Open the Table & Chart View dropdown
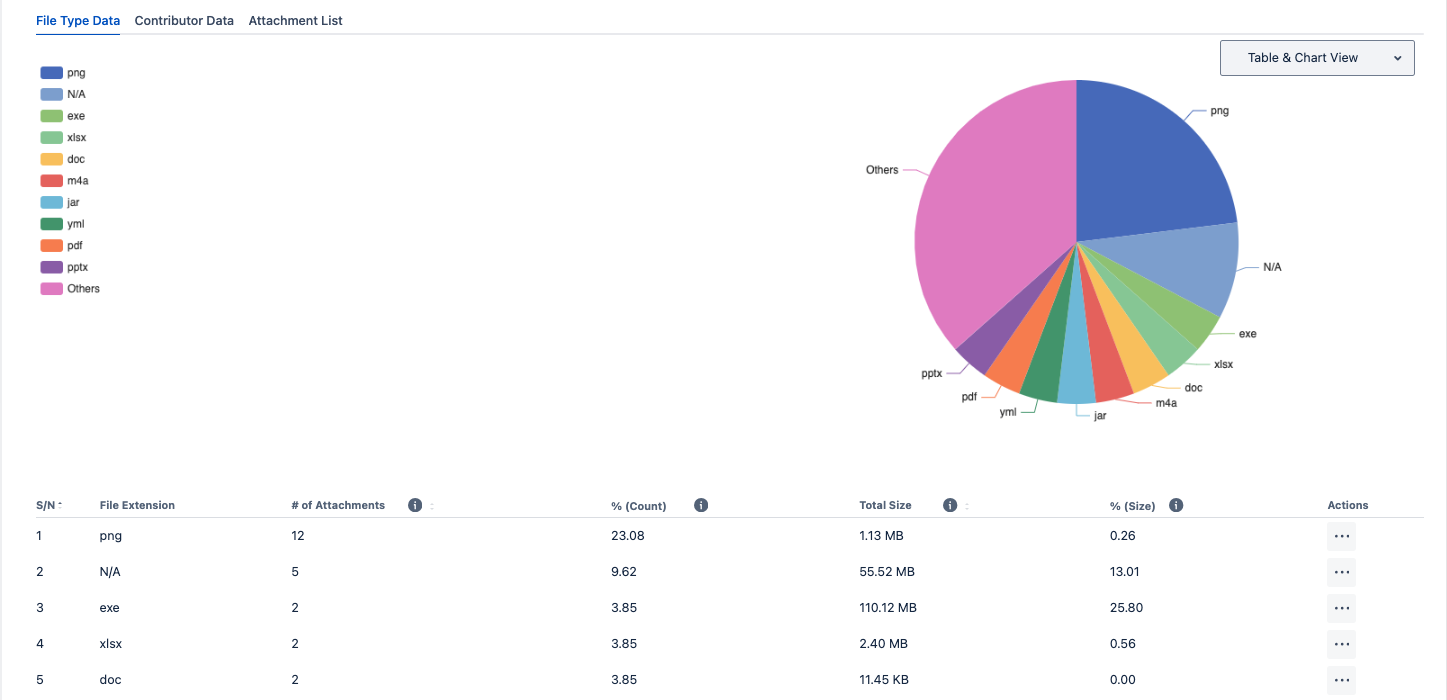 click(x=1317, y=58)
